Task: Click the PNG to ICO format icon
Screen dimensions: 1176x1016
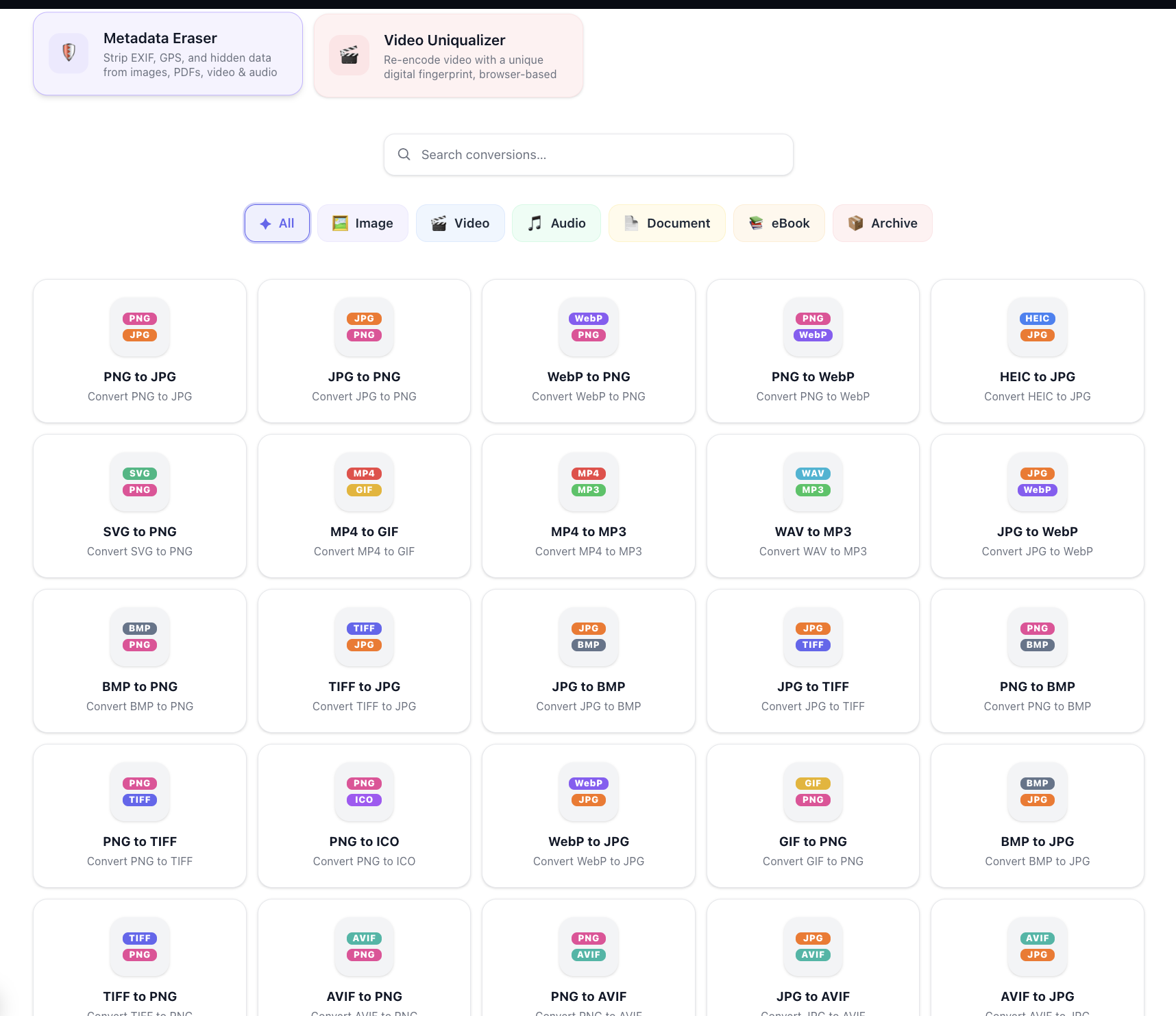Action: coord(365,792)
